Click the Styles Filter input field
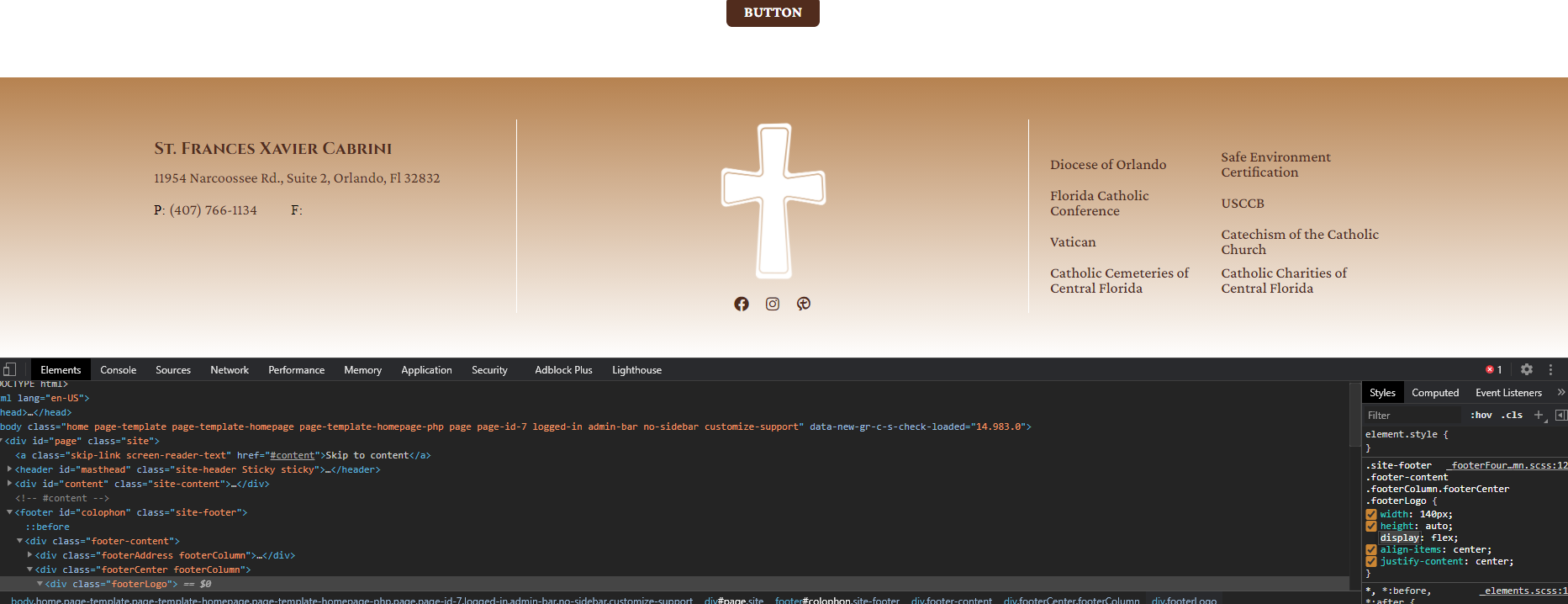The width and height of the screenshot is (1568, 604). coord(1412,415)
